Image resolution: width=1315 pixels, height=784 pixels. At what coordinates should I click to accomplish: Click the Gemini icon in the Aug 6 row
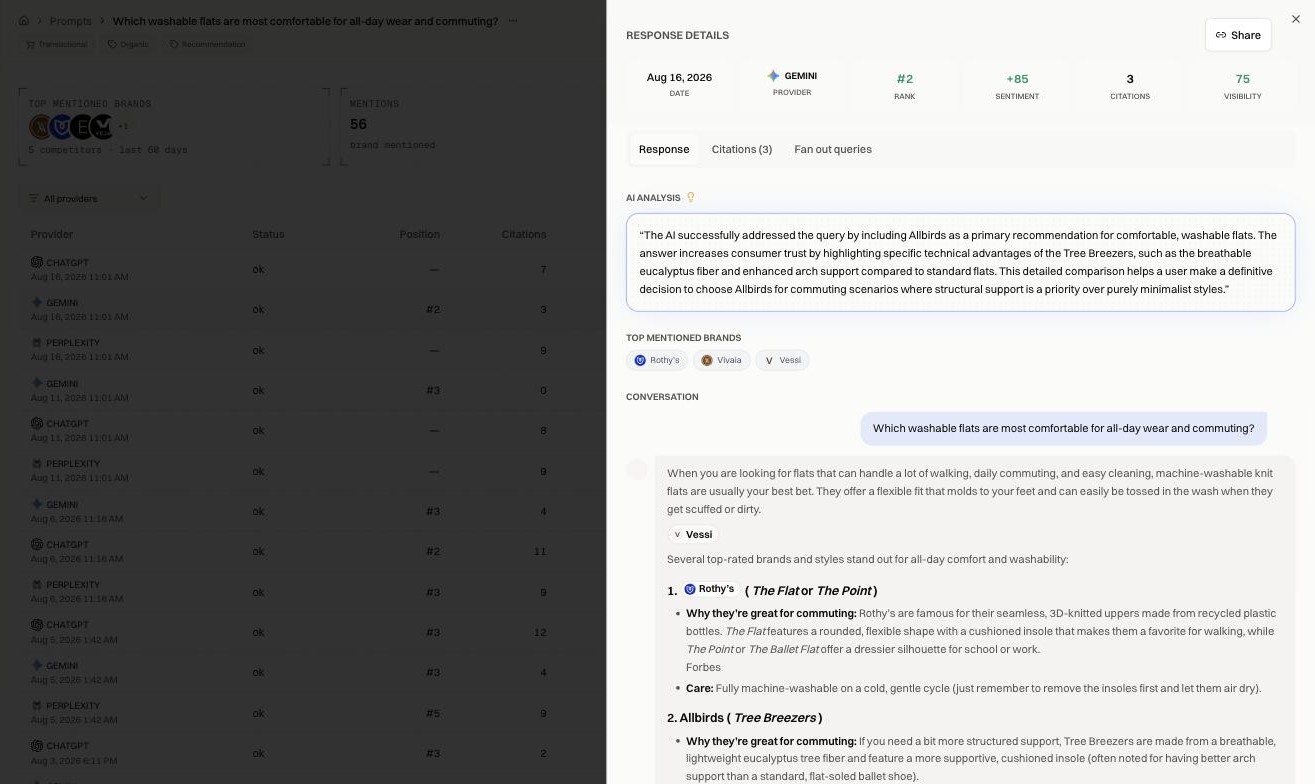(36, 505)
